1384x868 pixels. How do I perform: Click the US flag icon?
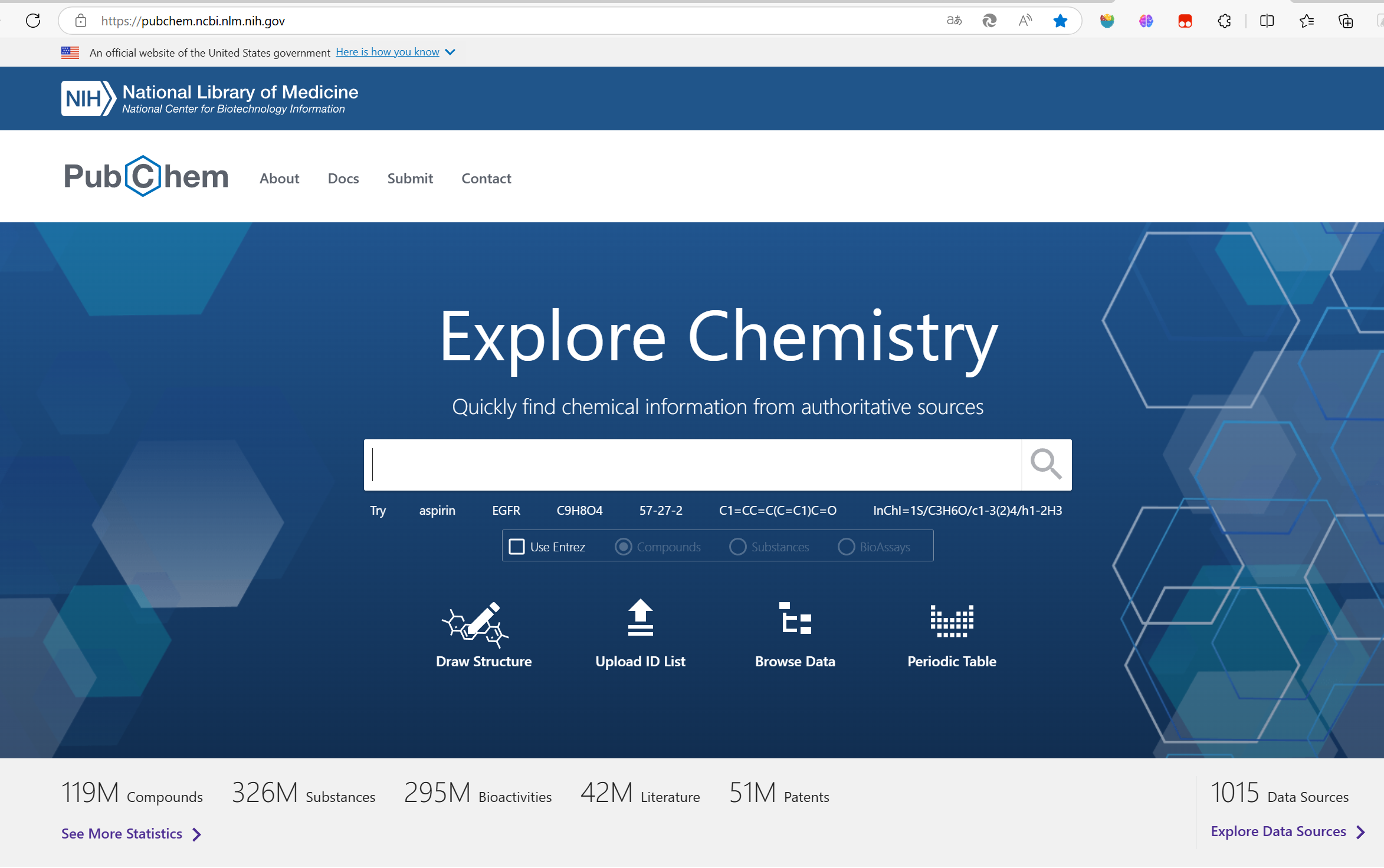[x=70, y=52]
